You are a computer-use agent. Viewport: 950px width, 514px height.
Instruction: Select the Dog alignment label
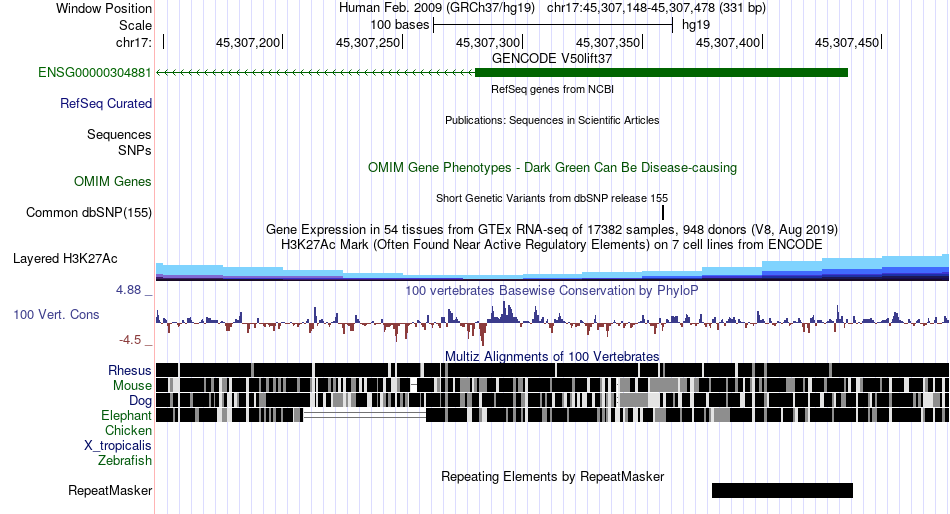(x=140, y=401)
